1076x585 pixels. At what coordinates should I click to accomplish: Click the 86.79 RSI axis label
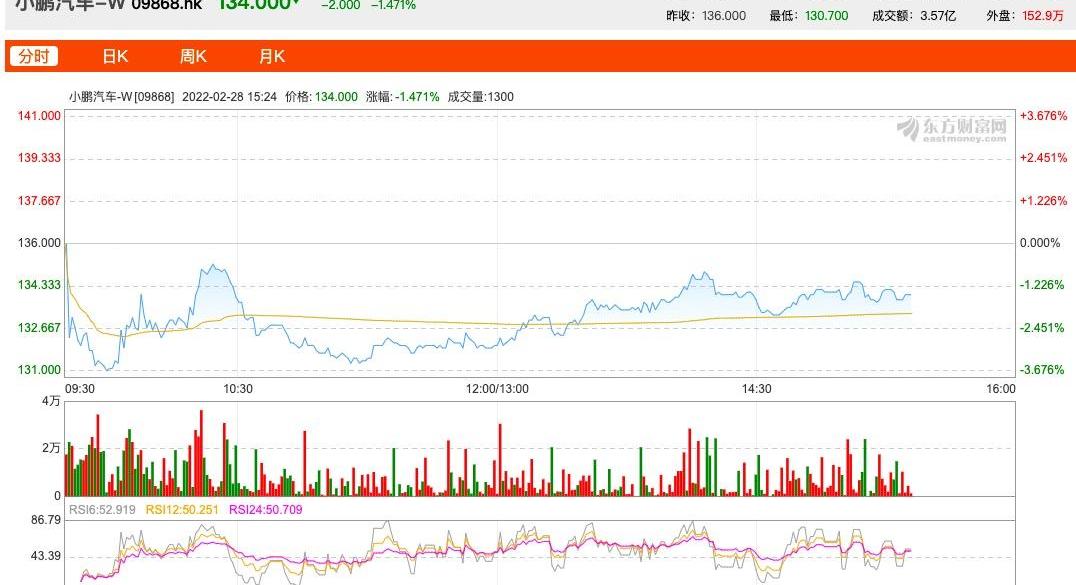tap(46, 520)
